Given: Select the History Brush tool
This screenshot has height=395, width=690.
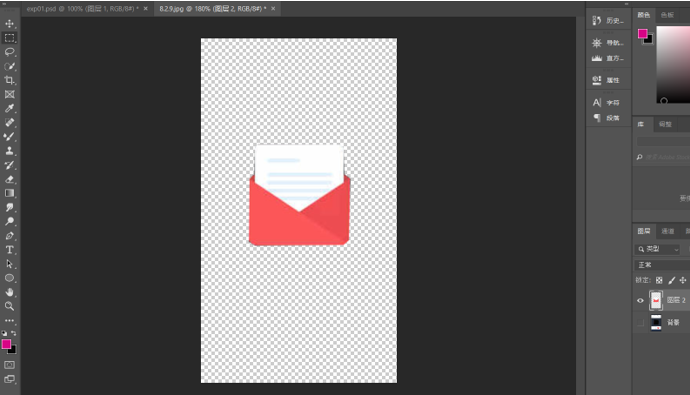Looking at the screenshot, I should tap(9, 165).
